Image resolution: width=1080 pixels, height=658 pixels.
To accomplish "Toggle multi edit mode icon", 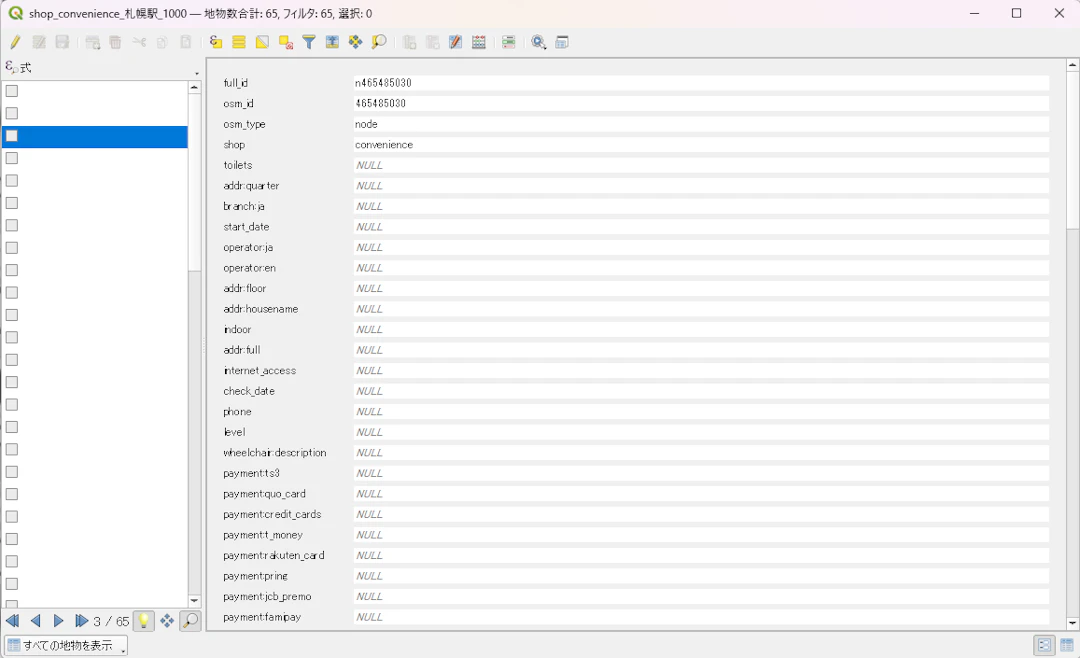I will tap(39, 42).
